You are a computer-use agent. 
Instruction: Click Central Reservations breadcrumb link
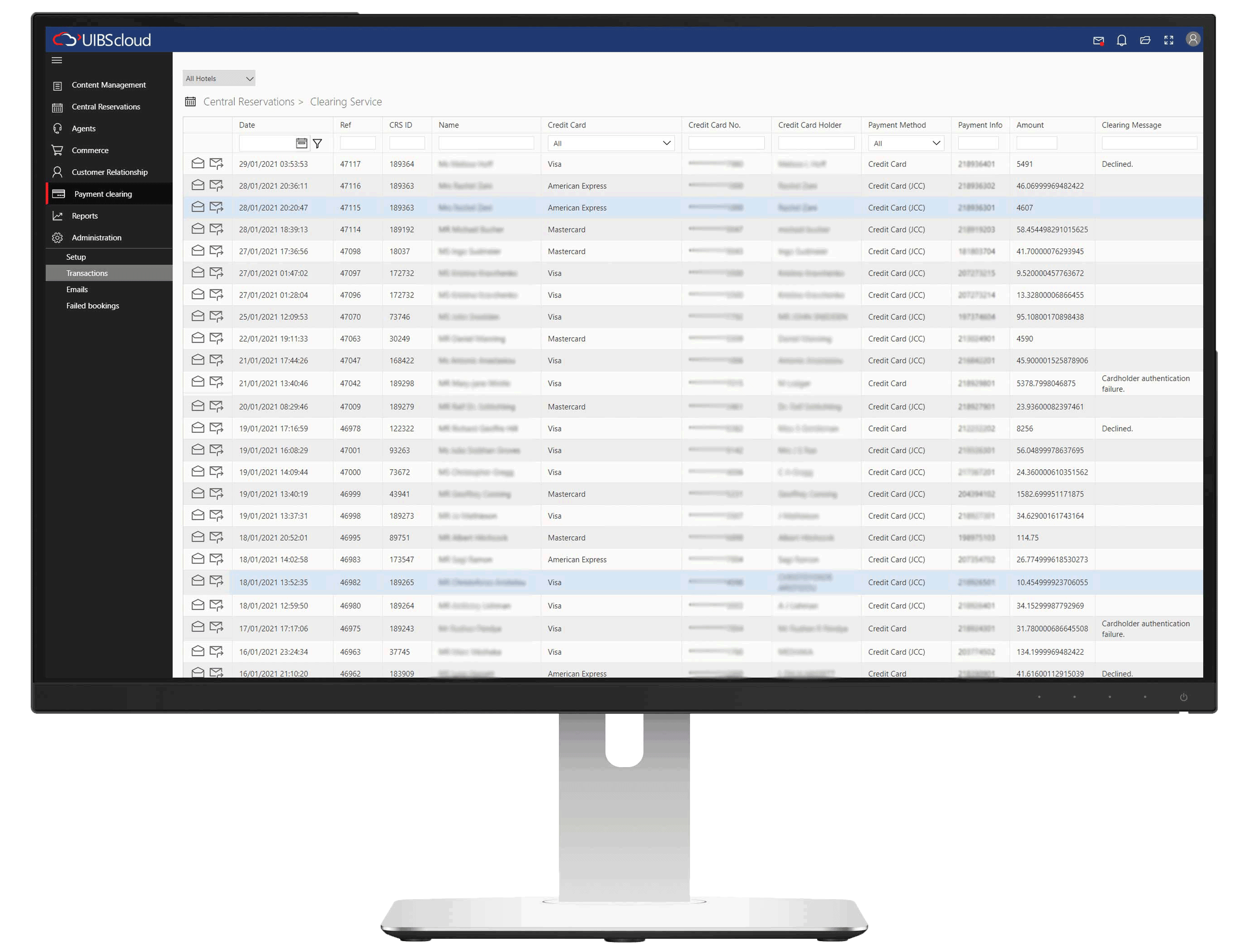click(249, 101)
